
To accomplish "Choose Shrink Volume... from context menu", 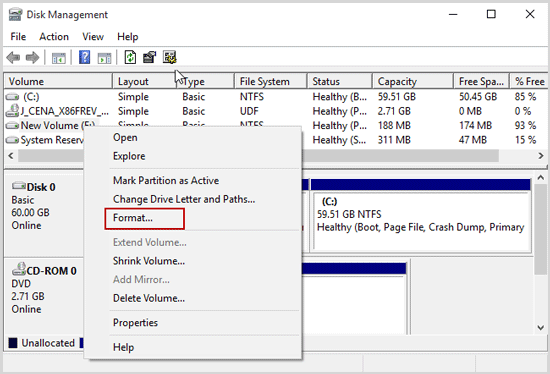I will tap(149, 261).
